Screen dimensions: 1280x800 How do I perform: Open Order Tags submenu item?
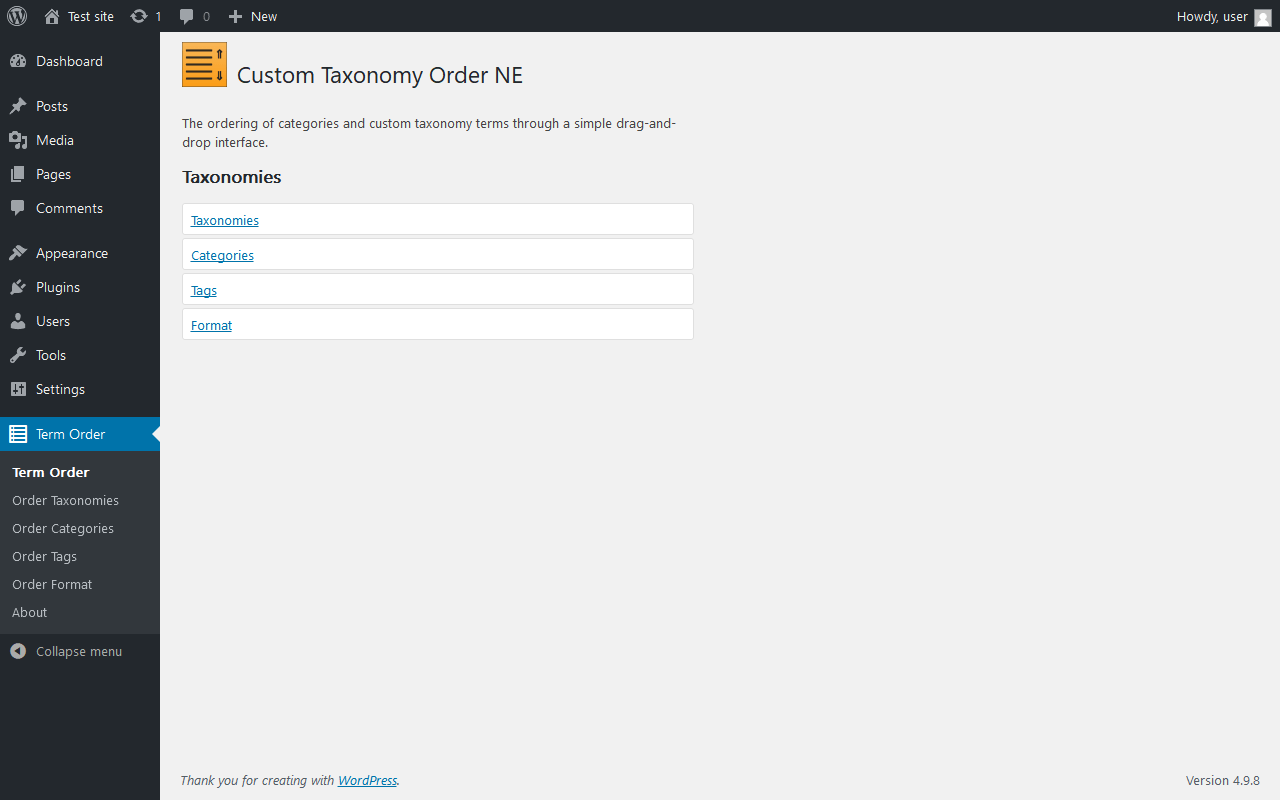pos(44,556)
